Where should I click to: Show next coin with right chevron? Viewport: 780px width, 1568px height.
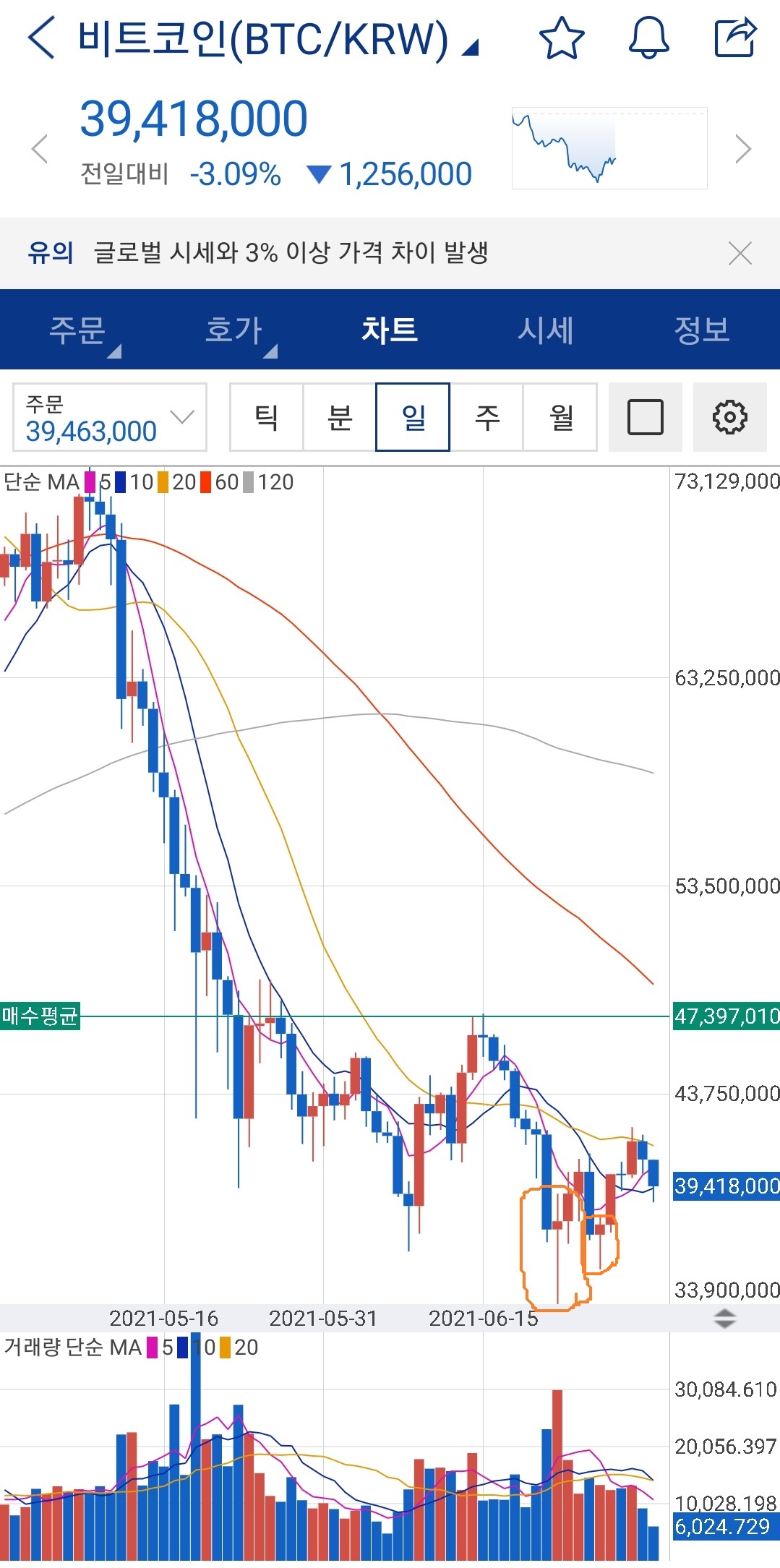click(x=743, y=149)
